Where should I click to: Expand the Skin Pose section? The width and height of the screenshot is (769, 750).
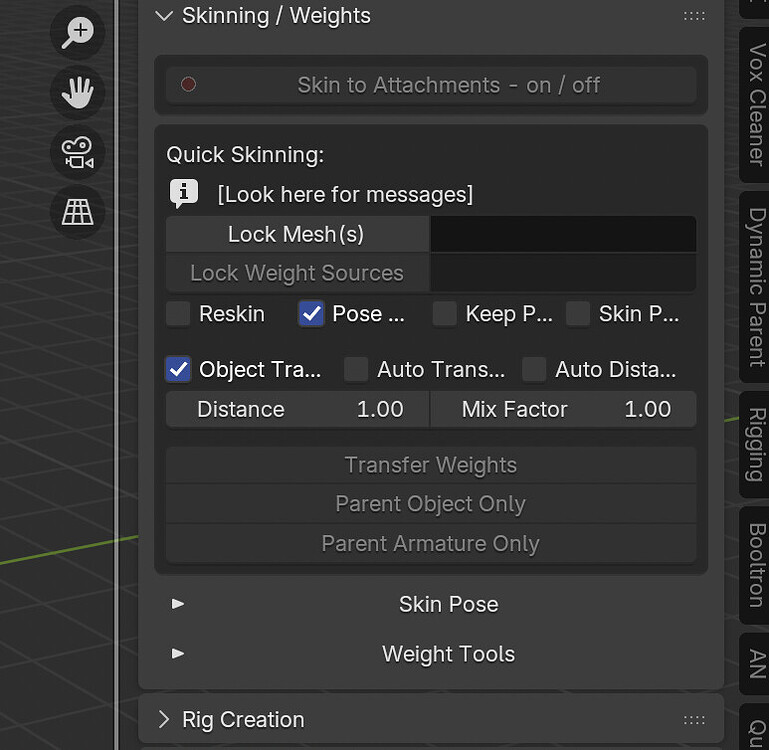(178, 604)
